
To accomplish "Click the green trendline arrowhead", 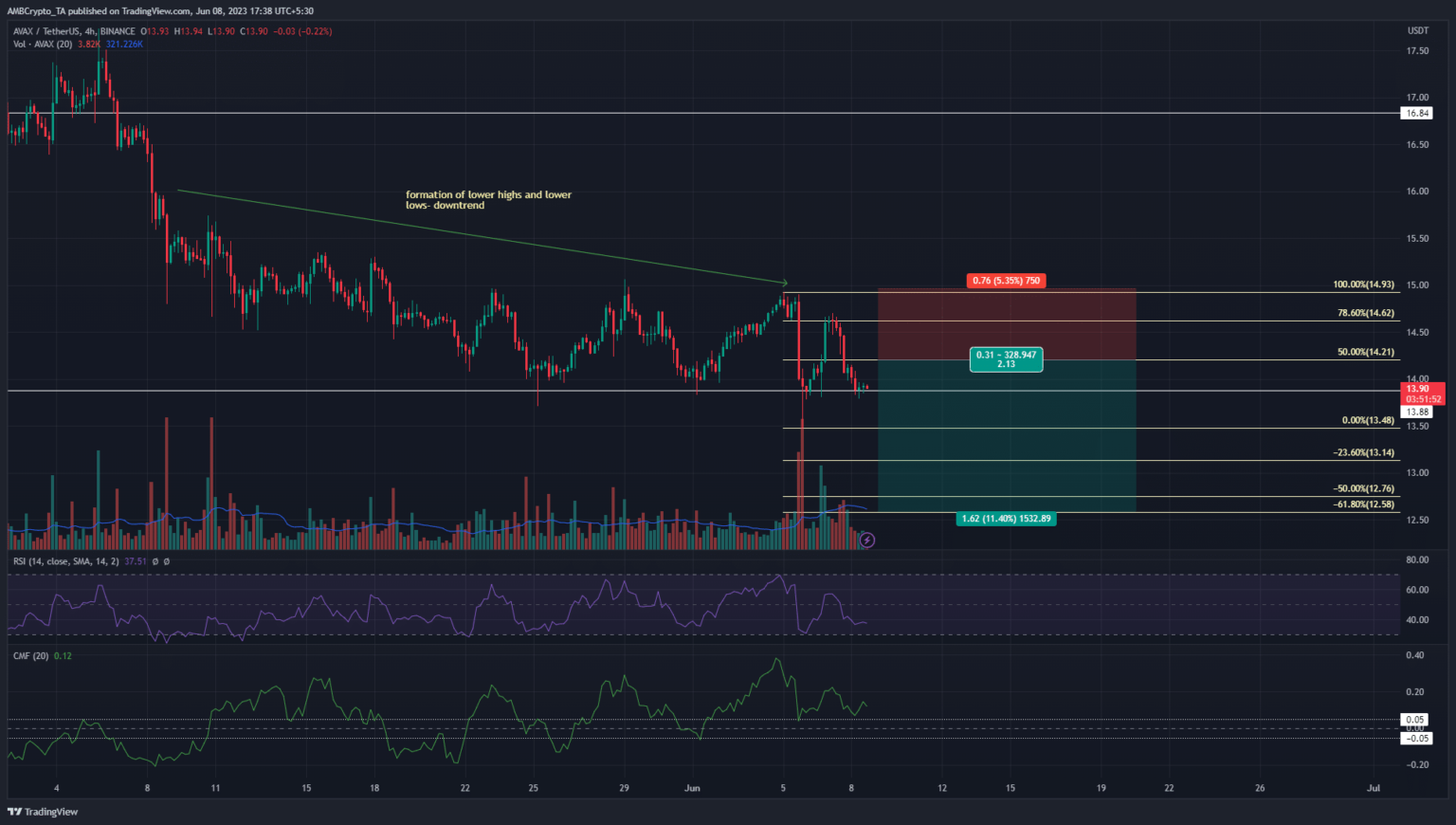I will click(783, 282).
